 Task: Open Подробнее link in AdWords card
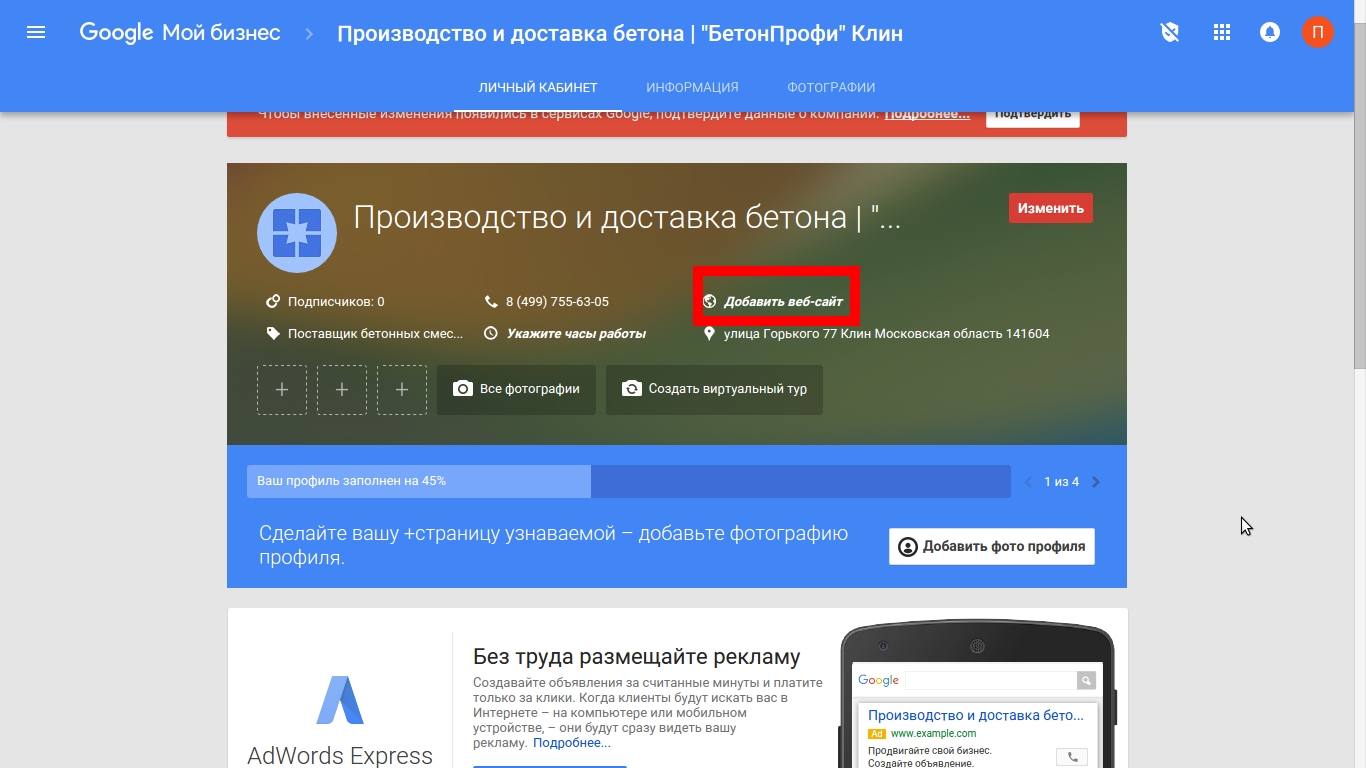point(571,743)
